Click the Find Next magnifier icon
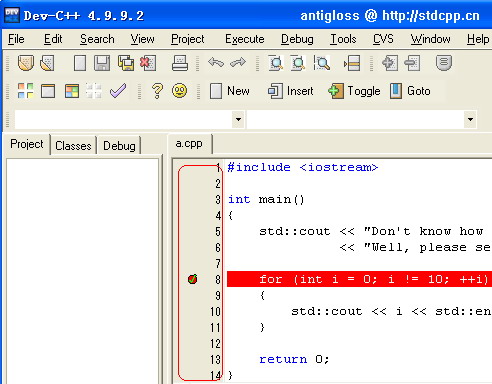 point(322,63)
